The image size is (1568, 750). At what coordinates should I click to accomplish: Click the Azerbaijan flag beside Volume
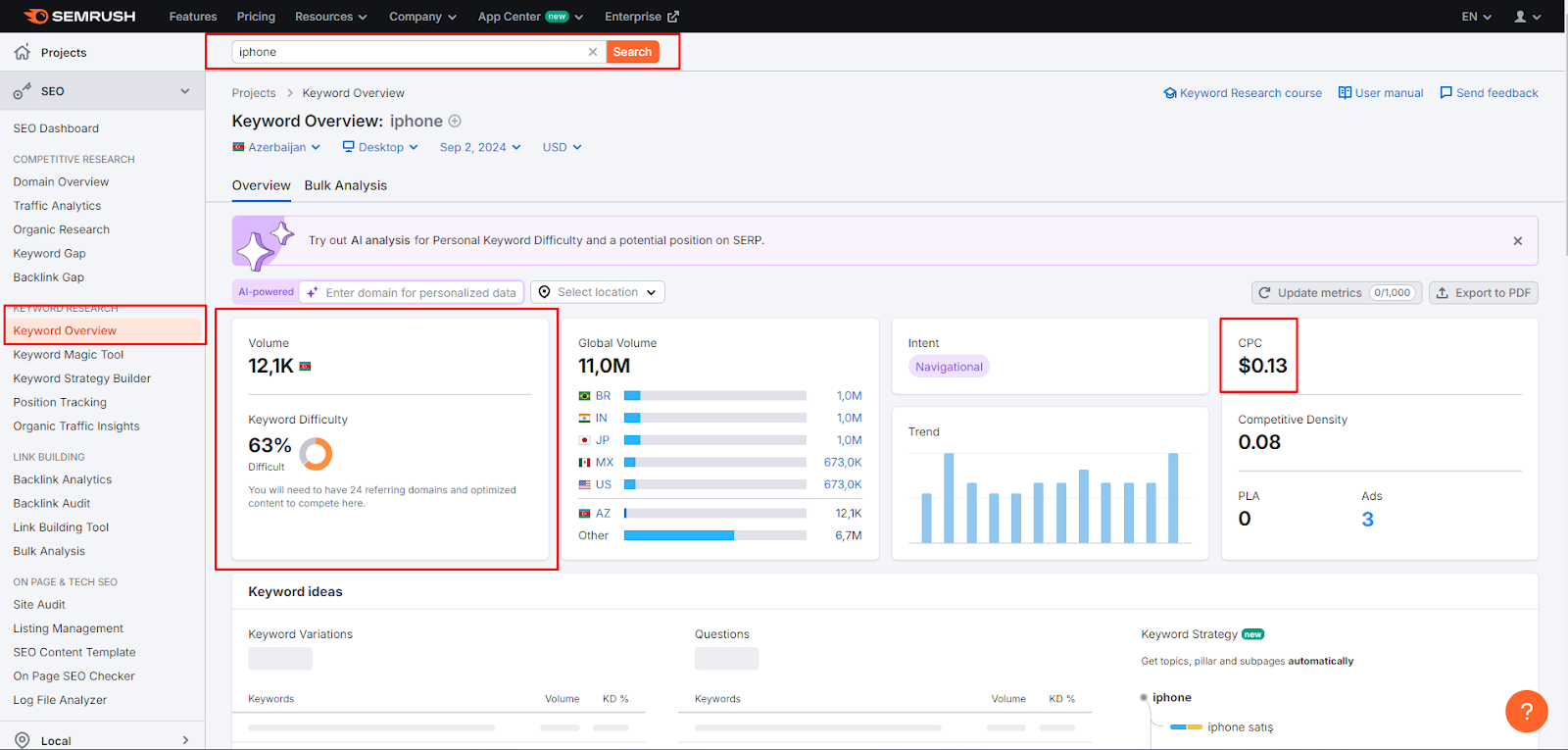click(305, 367)
